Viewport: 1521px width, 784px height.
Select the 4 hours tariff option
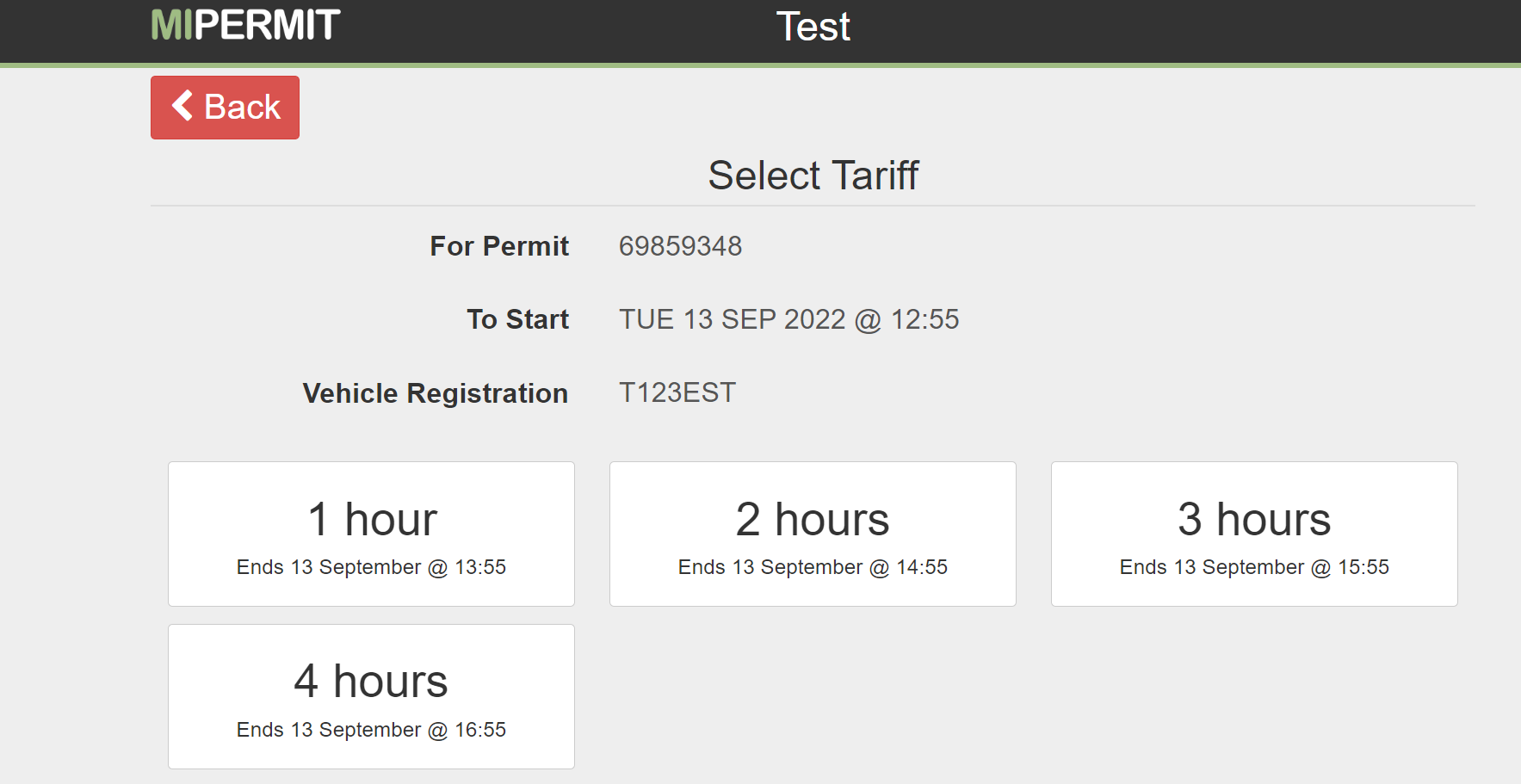click(371, 695)
